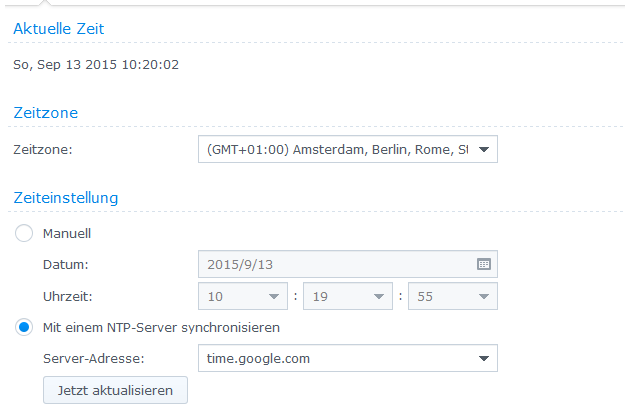Open the calendar picker icon in Datum field
This screenshot has width=625, height=415.
(x=484, y=264)
